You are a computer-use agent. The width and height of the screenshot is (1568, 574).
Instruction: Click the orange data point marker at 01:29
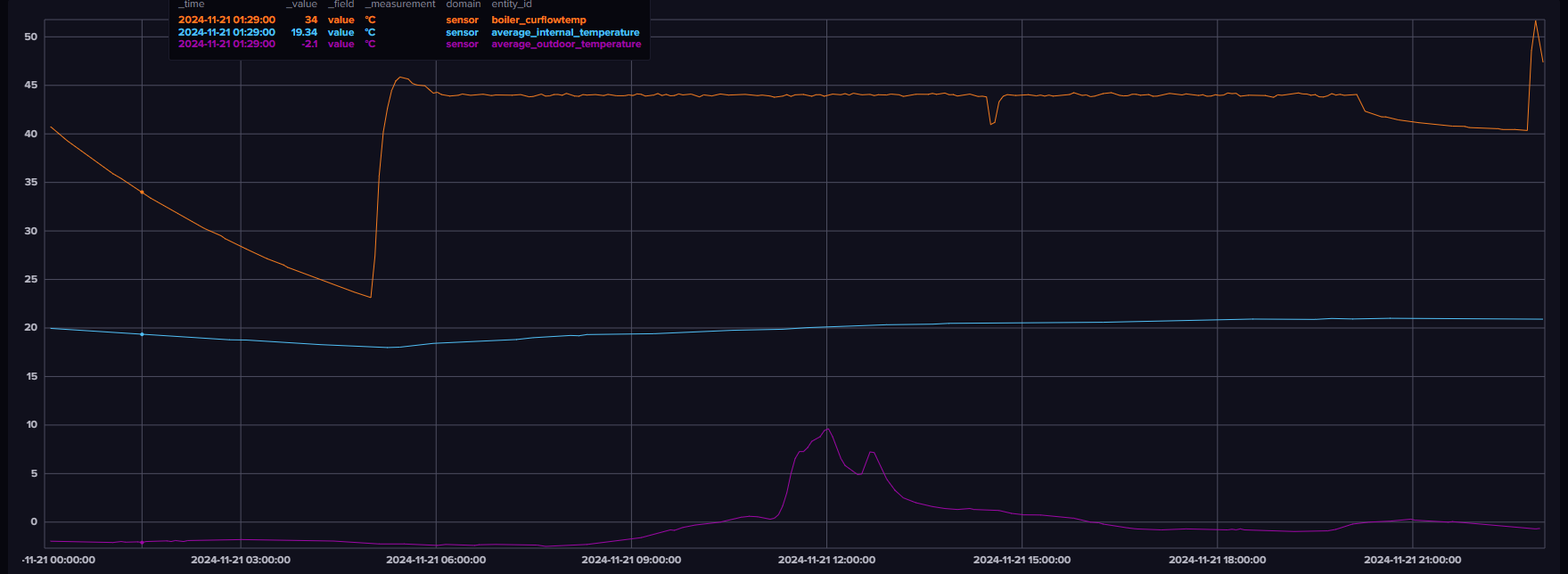tap(142, 192)
